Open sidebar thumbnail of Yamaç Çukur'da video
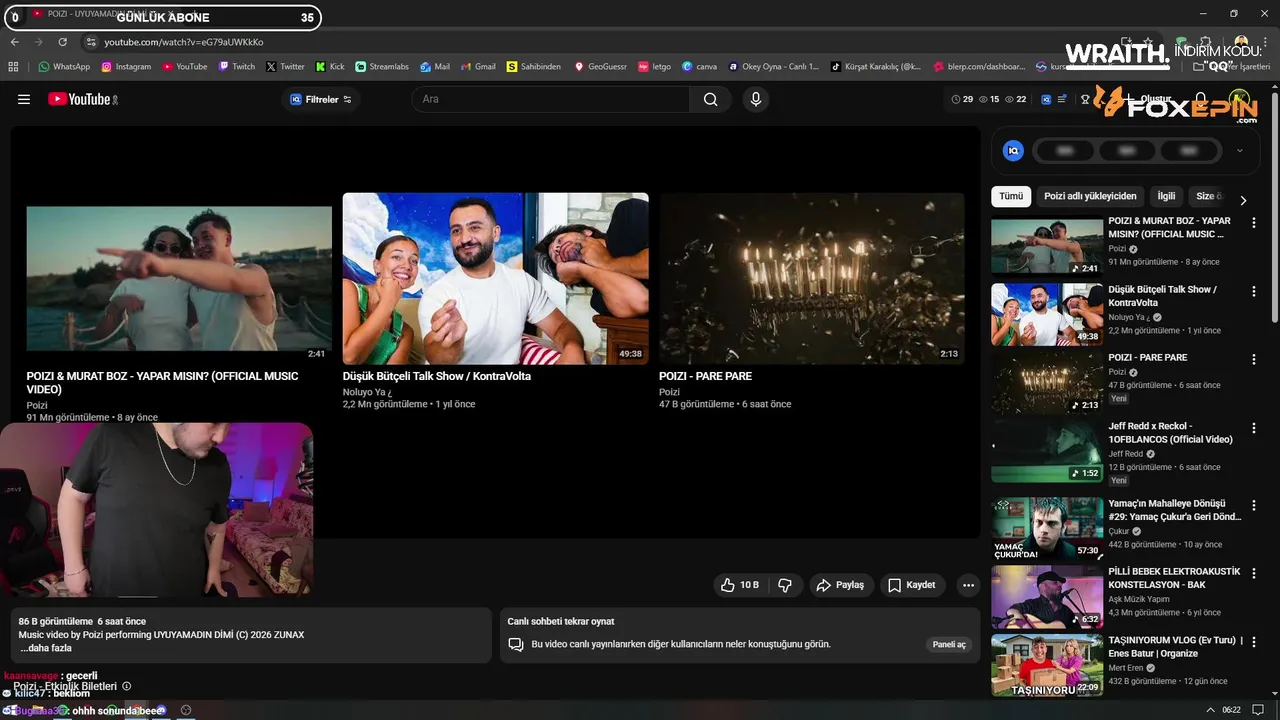1280x720 pixels. [x=1047, y=529]
